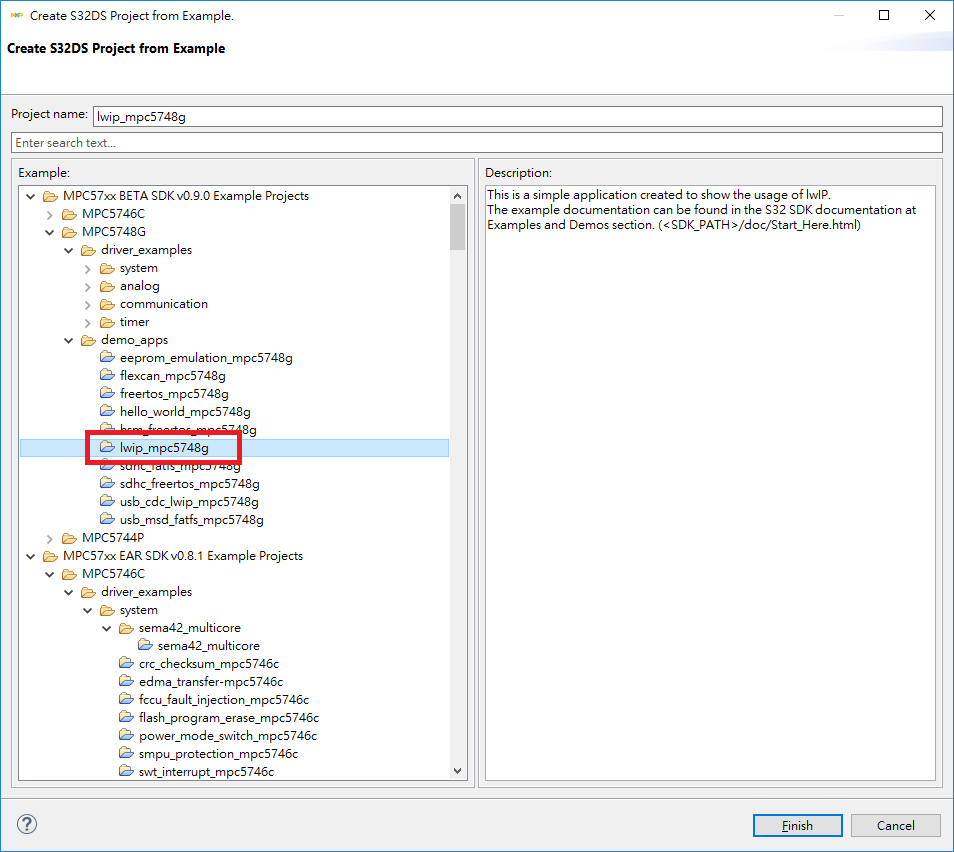Click crc_checksum_mpc5746c project icon

click(127, 663)
